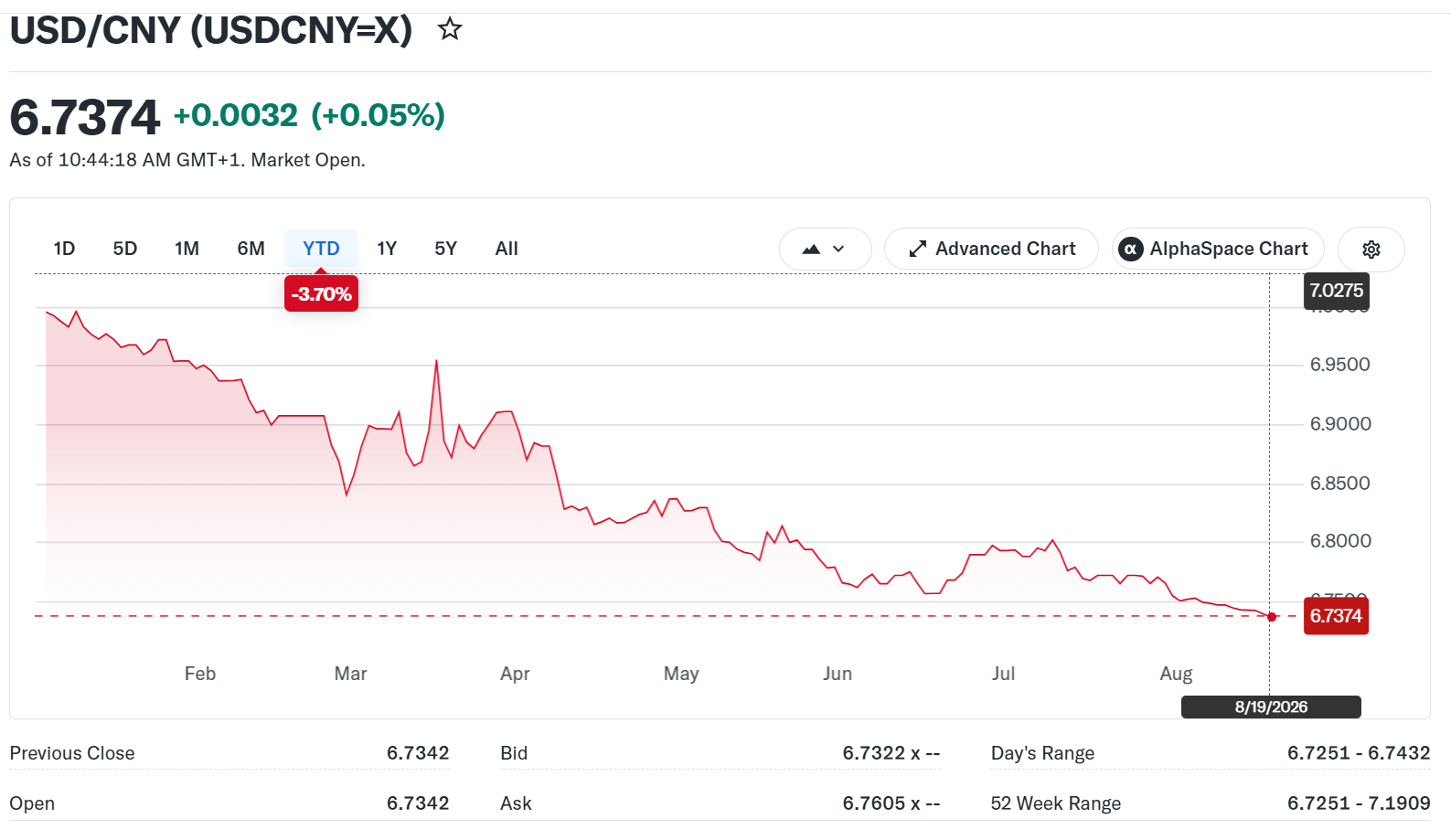
Task: Click the market time status text
Action: click(x=187, y=160)
